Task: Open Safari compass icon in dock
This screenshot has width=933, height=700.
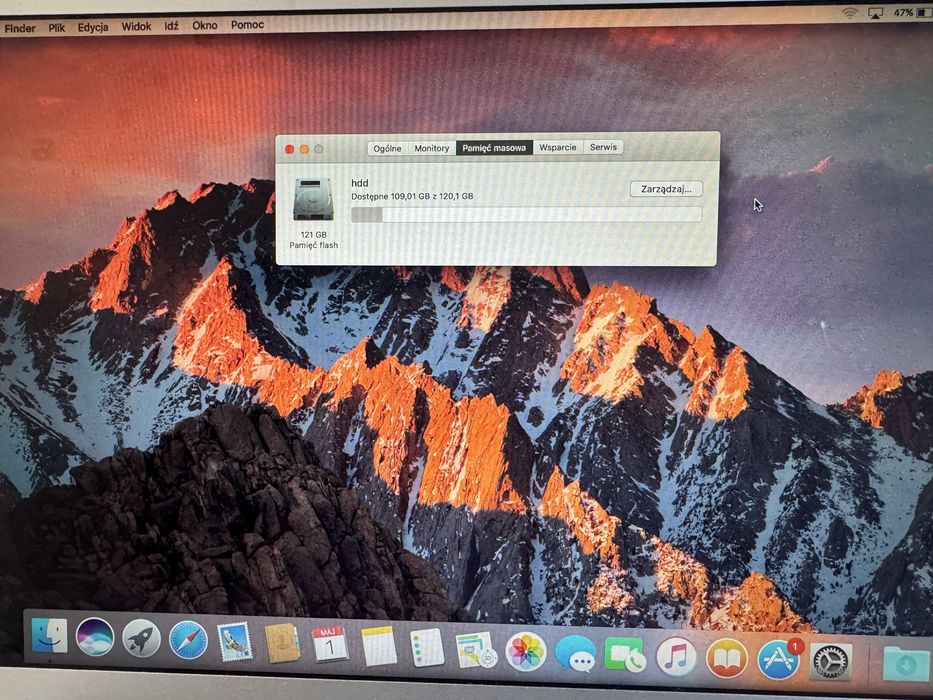Action: click(188, 640)
